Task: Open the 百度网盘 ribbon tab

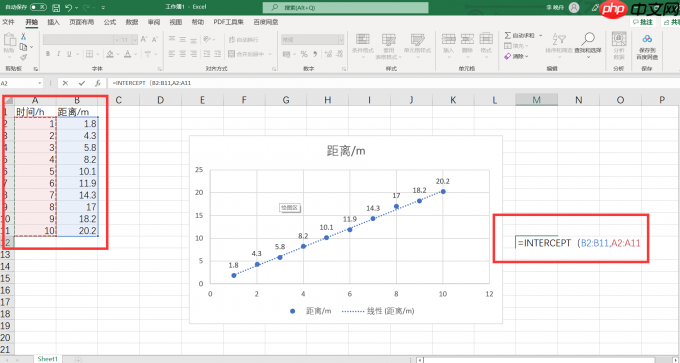Action: point(266,22)
